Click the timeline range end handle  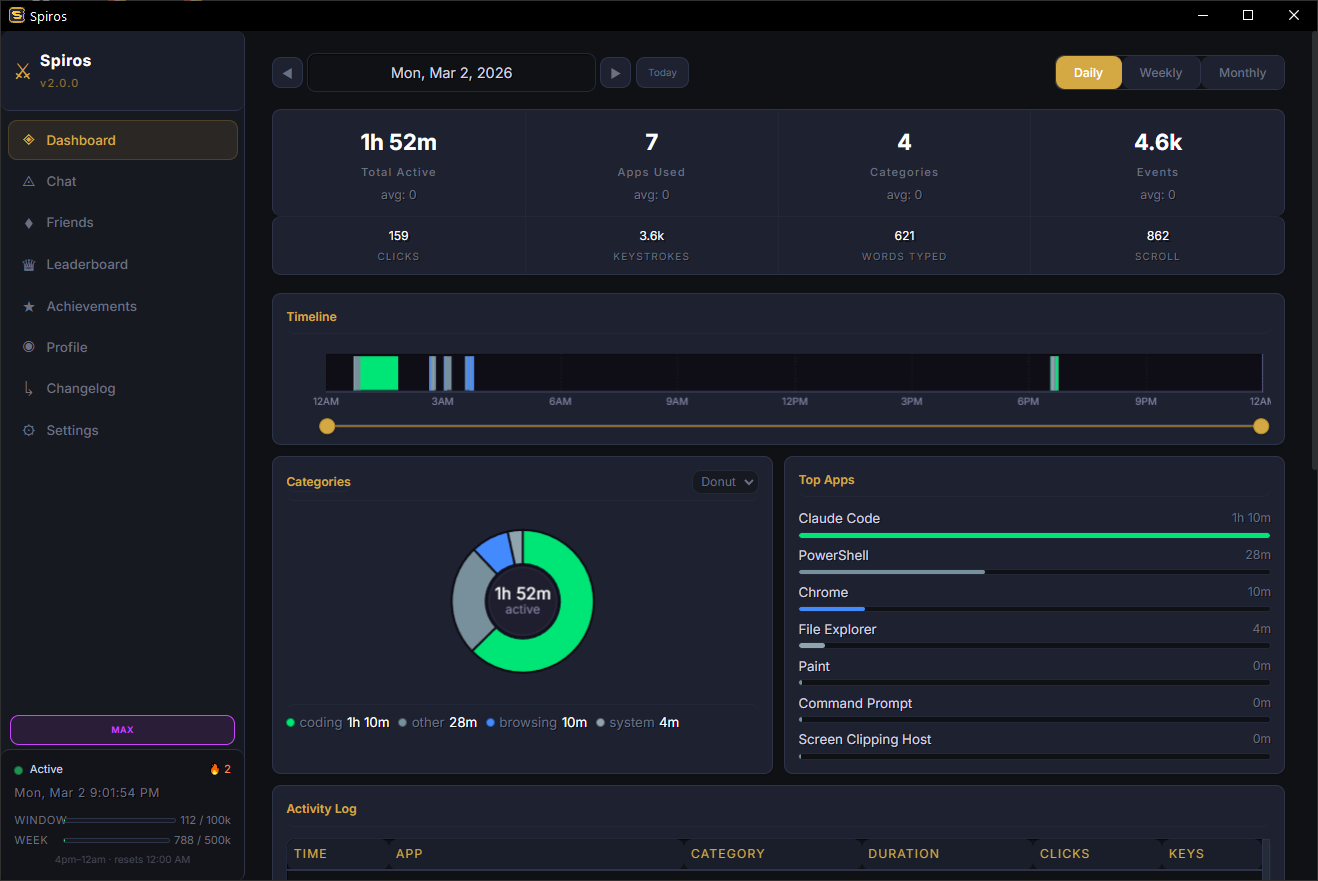(x=1261, y=426)
